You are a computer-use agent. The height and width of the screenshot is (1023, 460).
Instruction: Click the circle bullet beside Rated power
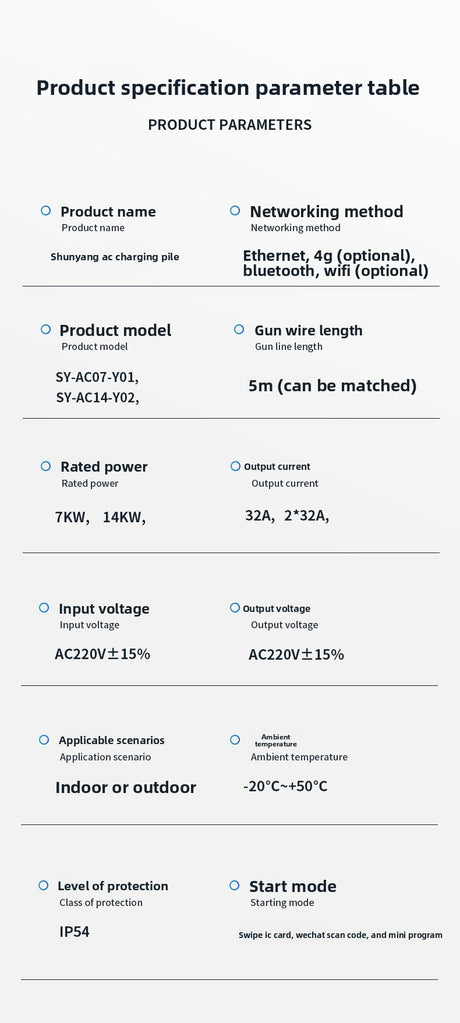pos(46,466)
